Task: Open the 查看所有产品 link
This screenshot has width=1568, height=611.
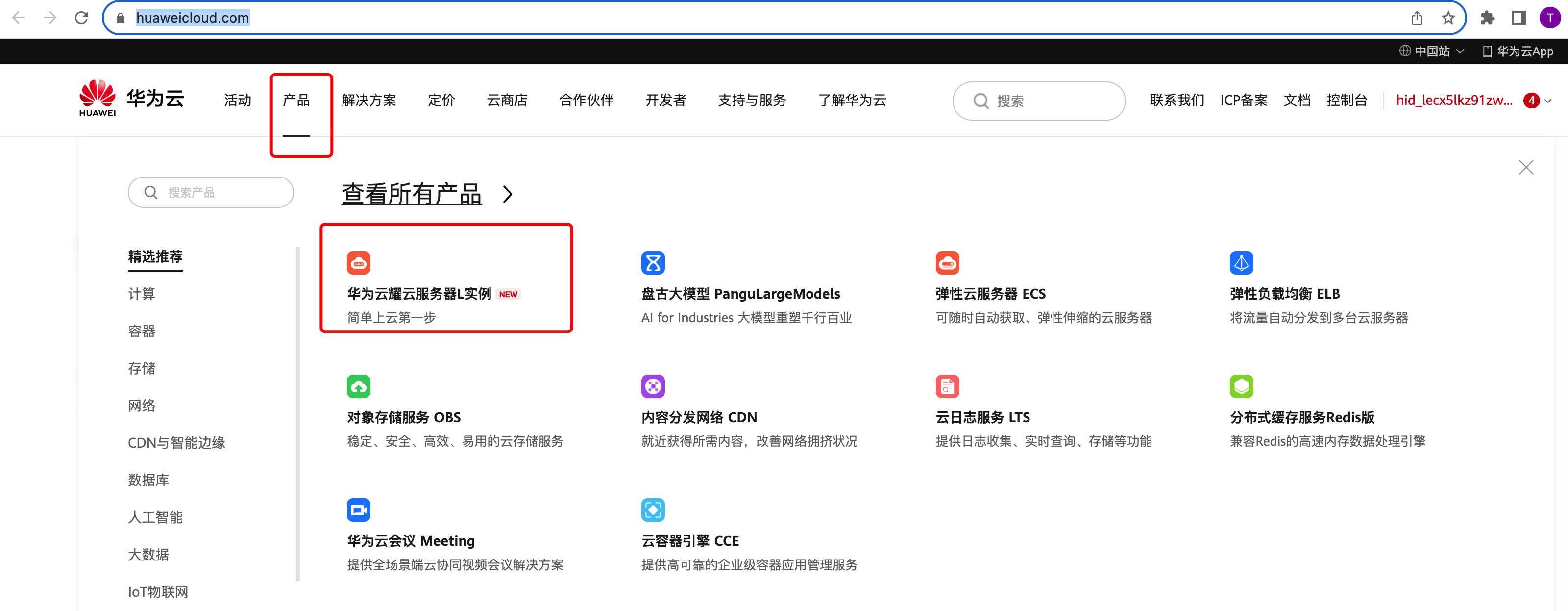Action: (412, 194)
